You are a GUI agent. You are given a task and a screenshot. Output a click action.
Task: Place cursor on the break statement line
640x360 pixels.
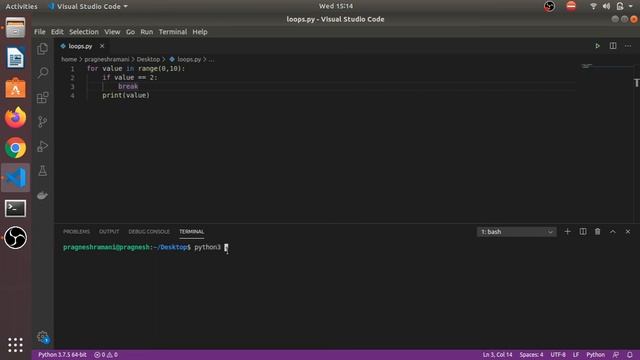click(128, 86)
